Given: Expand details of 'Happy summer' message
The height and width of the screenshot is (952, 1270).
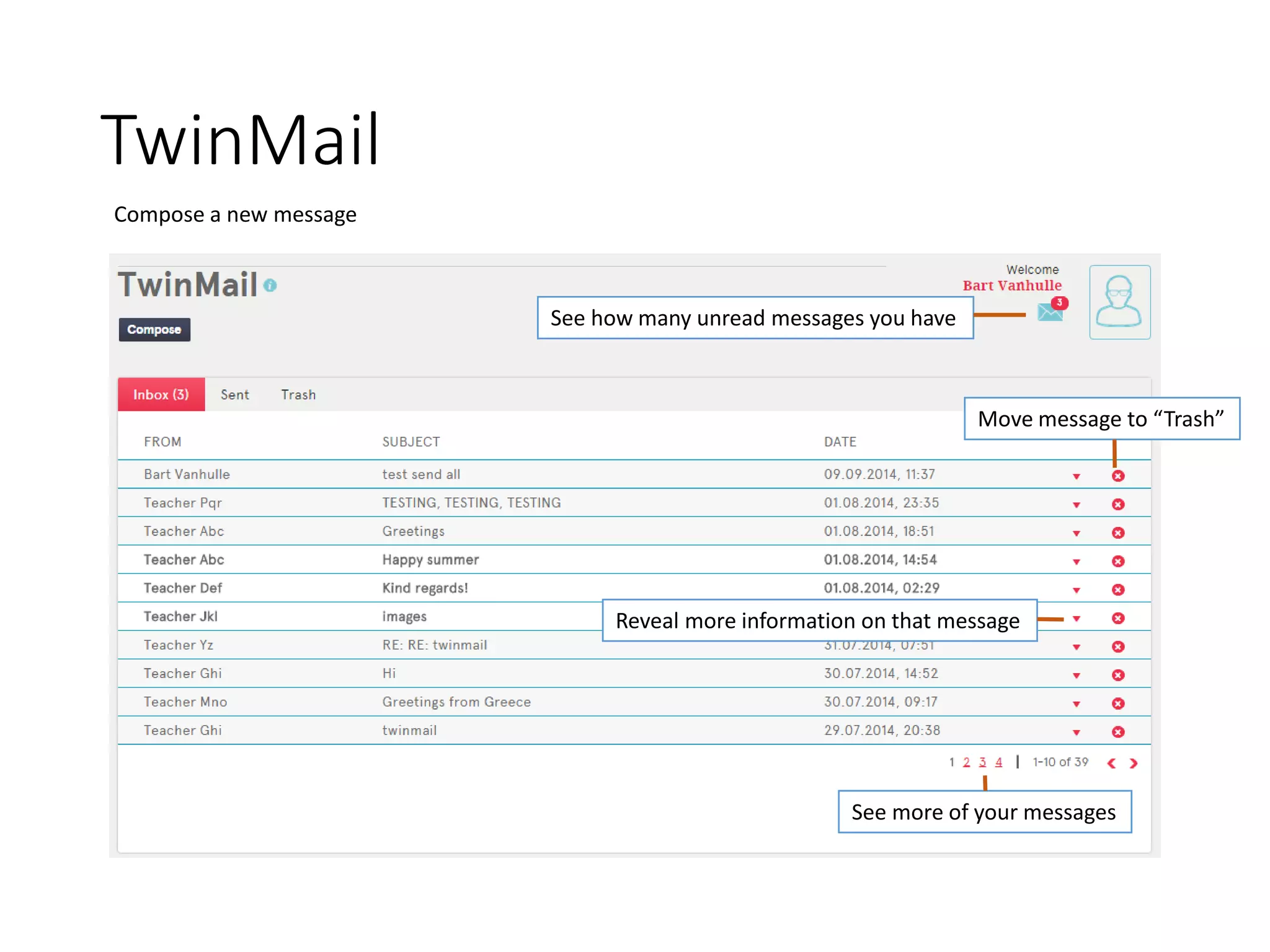Looking at the screenshot, I should pos(1077,562).
